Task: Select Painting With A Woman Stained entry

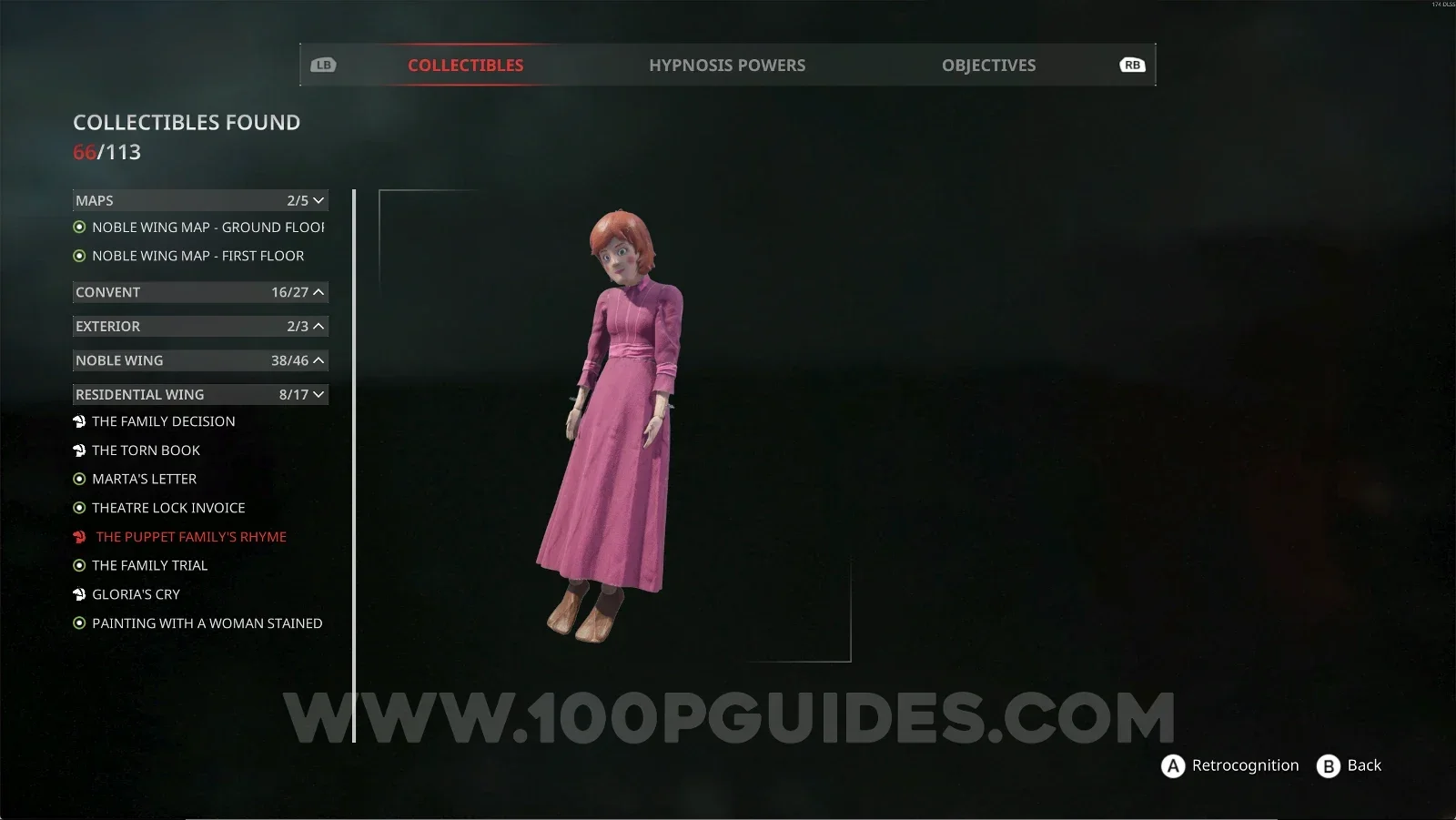Action: tap(207, 623)
